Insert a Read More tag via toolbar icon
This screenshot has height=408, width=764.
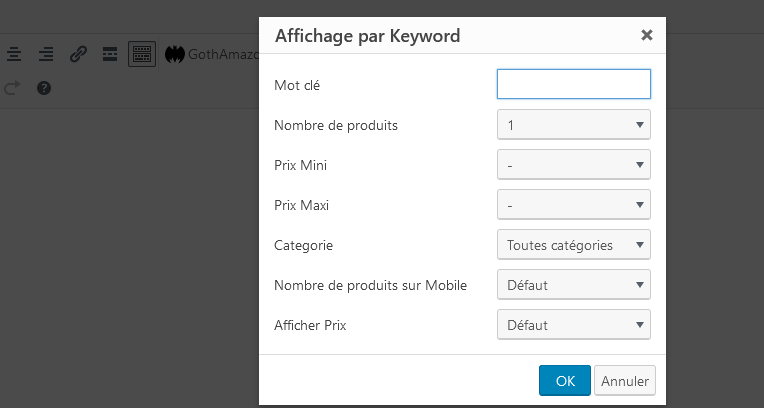click(110, 54)
